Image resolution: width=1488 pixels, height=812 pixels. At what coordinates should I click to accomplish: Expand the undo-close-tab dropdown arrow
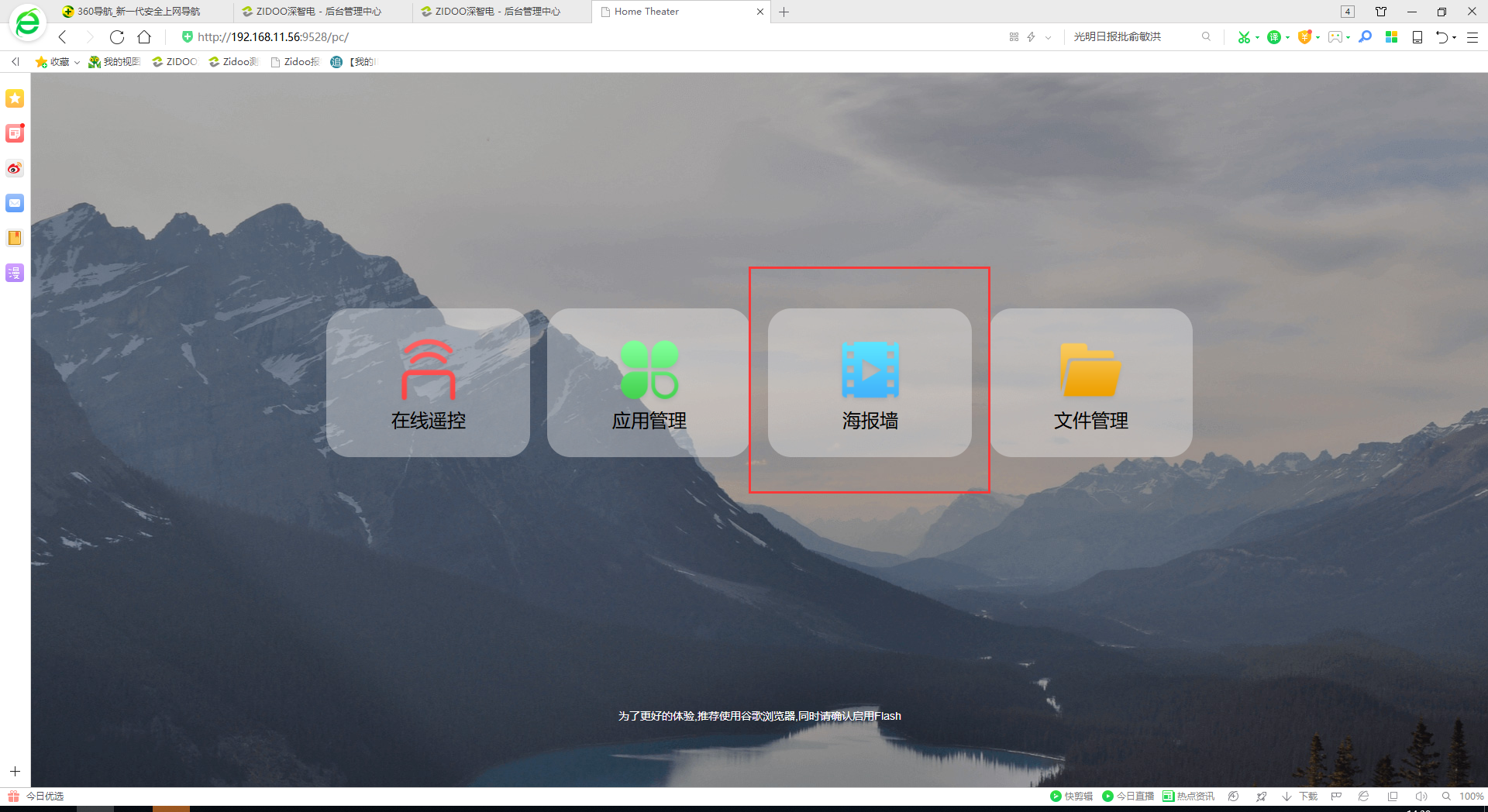click(1455, 37)
